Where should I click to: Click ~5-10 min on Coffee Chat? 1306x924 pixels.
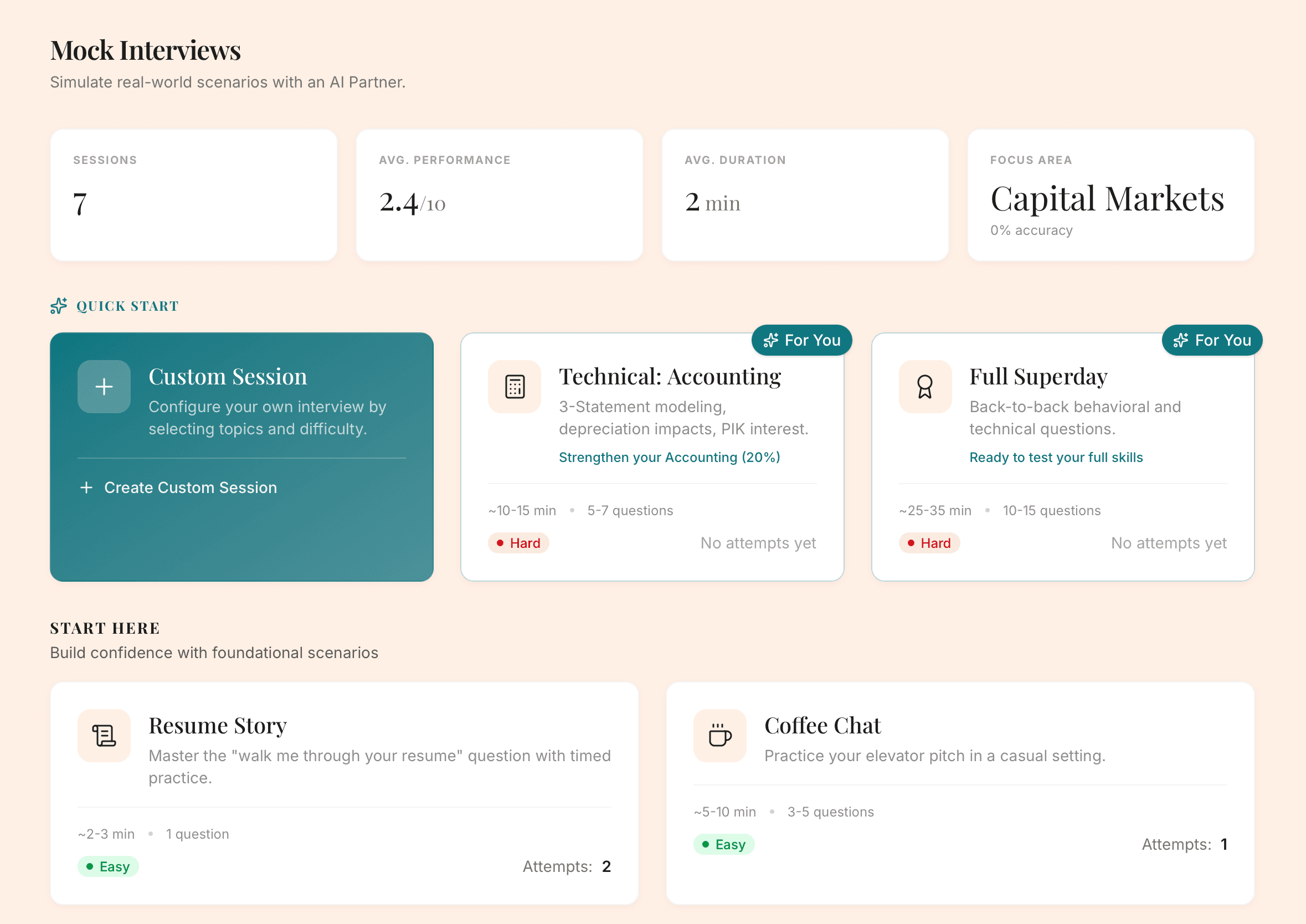coord(724,812)
